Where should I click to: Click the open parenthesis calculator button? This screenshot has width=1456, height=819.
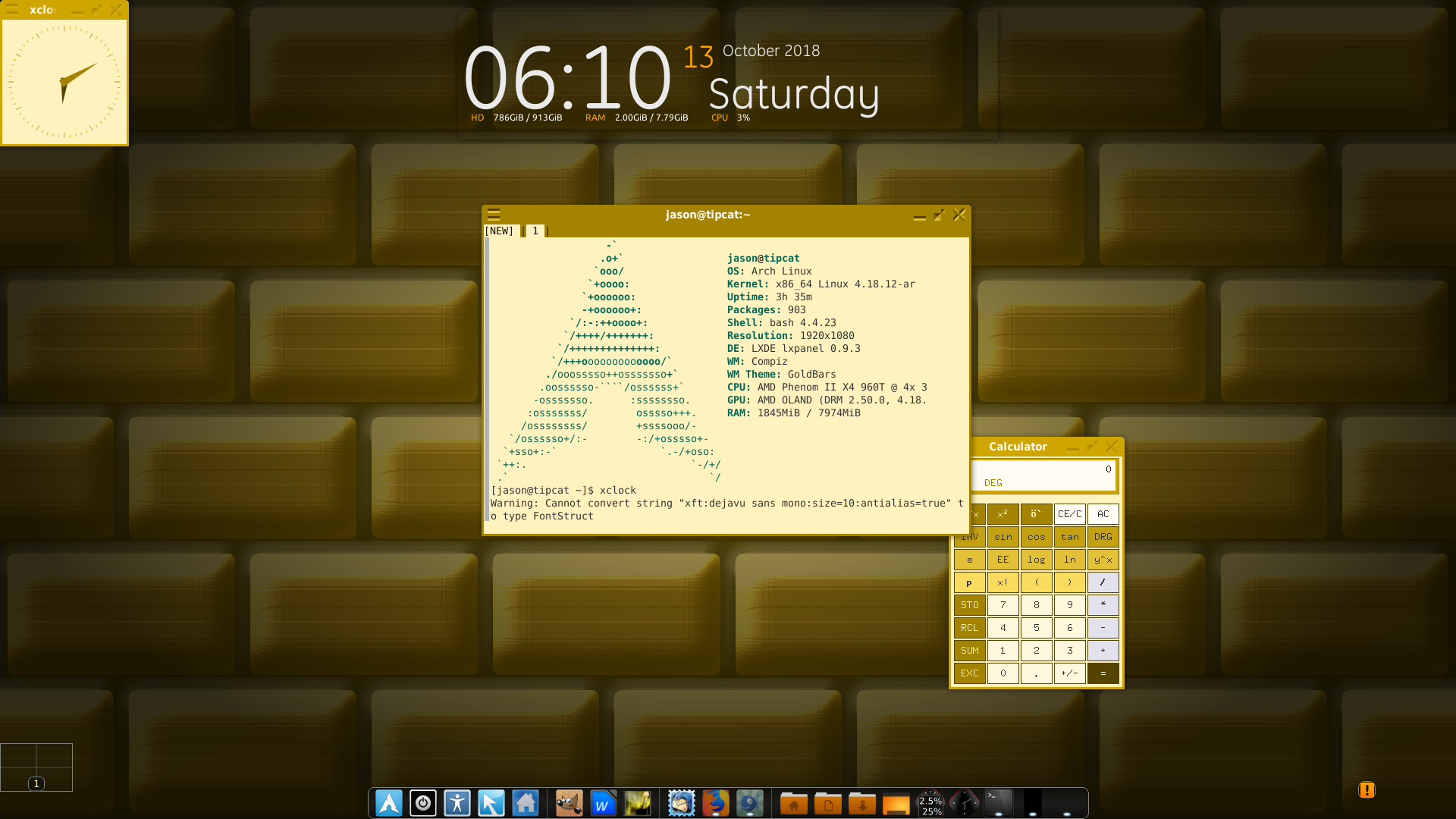coord(1037,582)
